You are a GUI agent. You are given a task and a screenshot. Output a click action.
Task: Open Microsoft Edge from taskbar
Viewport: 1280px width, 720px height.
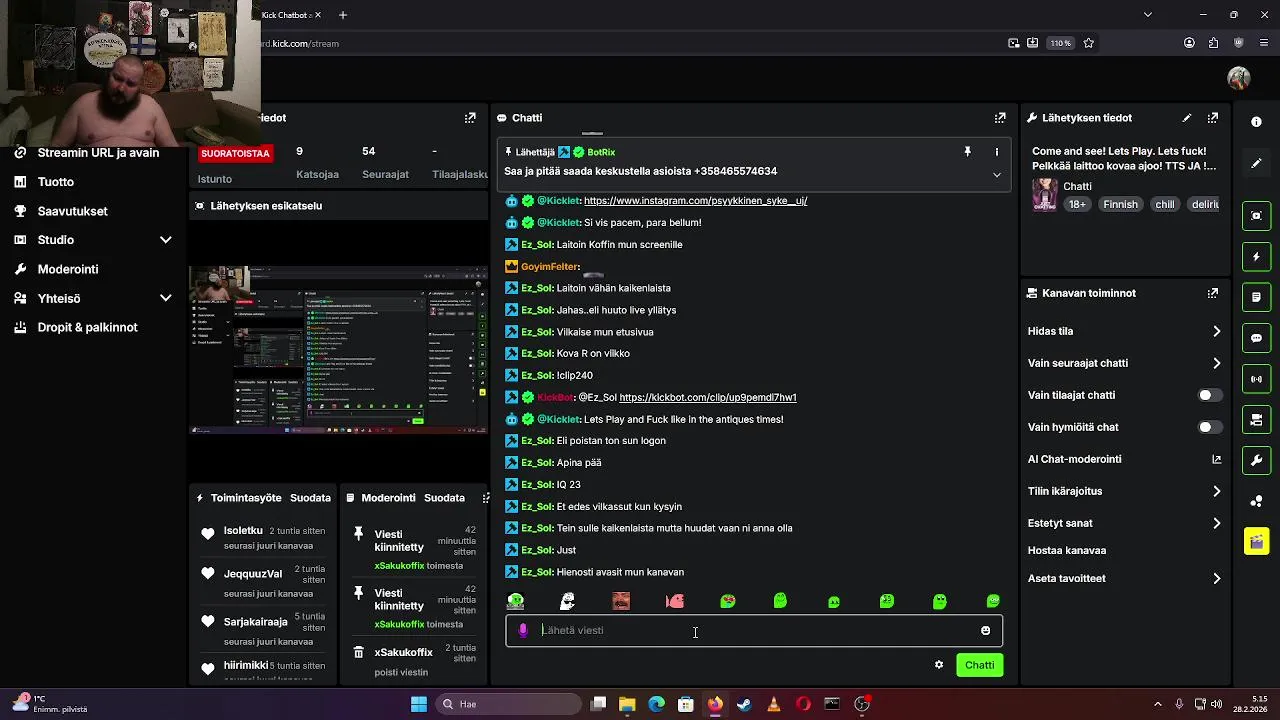(x=656, y=704)
